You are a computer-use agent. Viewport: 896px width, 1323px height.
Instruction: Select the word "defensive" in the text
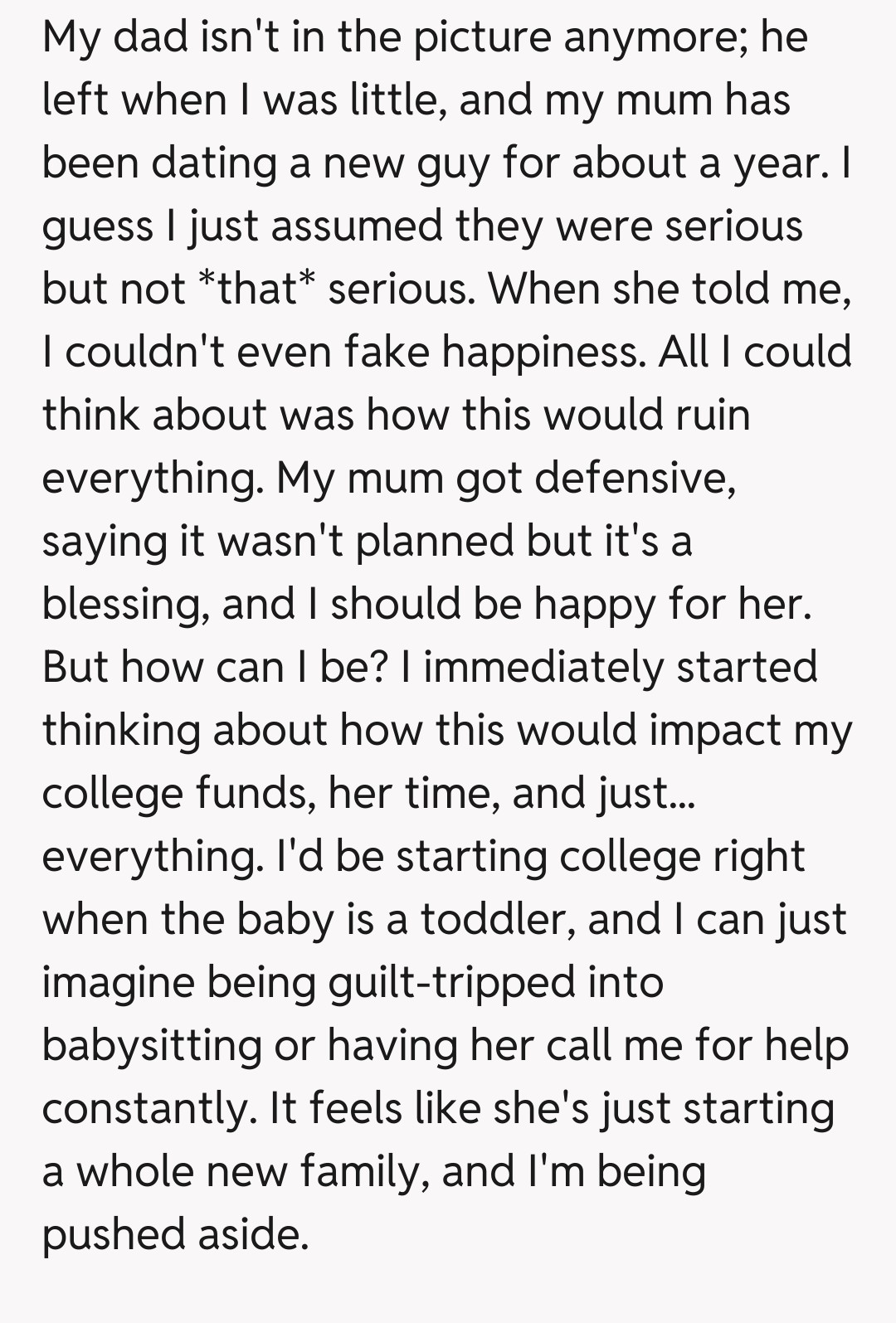[x=635, y=479]
